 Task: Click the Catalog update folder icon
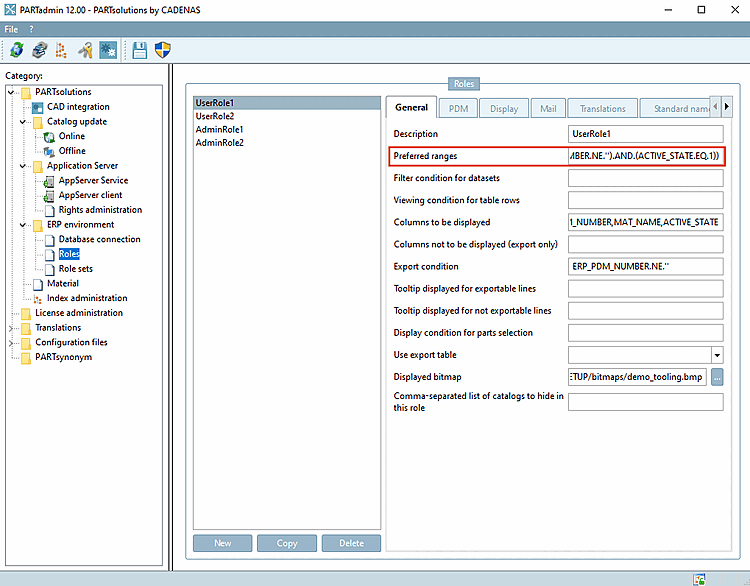coord(38,122)
